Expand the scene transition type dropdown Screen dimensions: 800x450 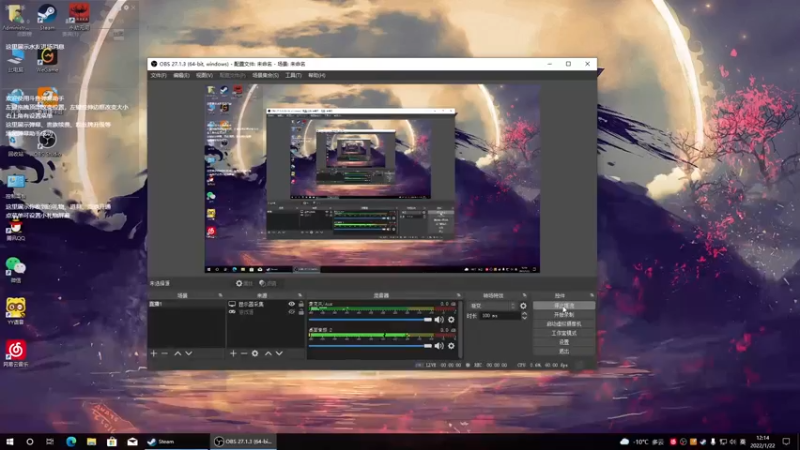click(492, 306)
